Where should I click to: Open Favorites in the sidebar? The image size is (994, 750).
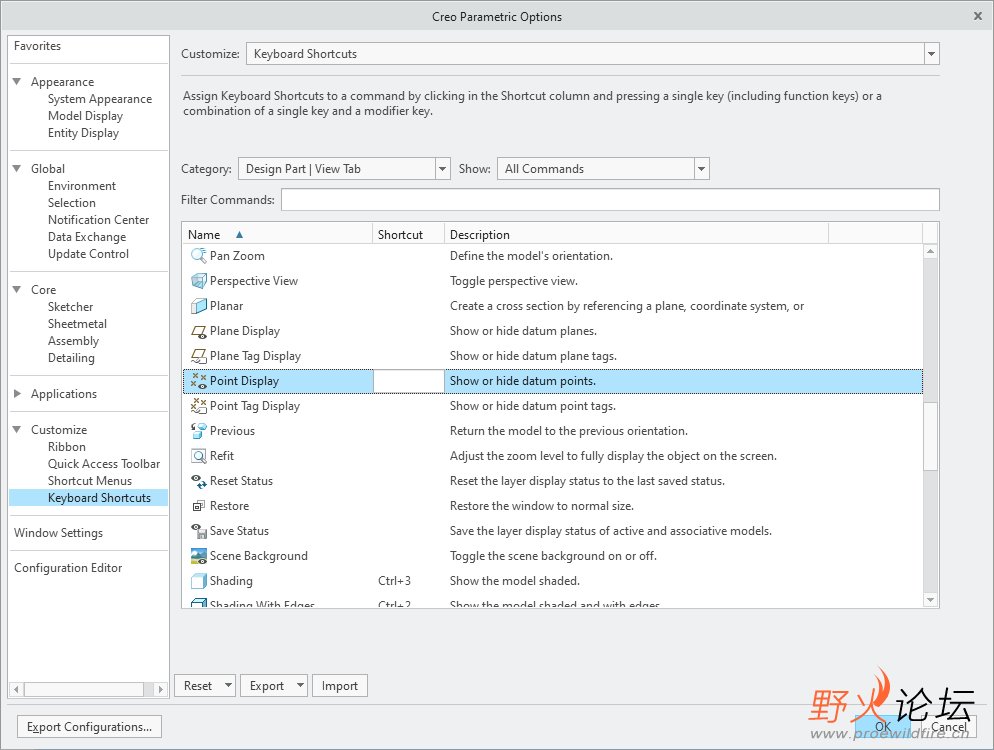pyautogui.click(x=37, y=46)
